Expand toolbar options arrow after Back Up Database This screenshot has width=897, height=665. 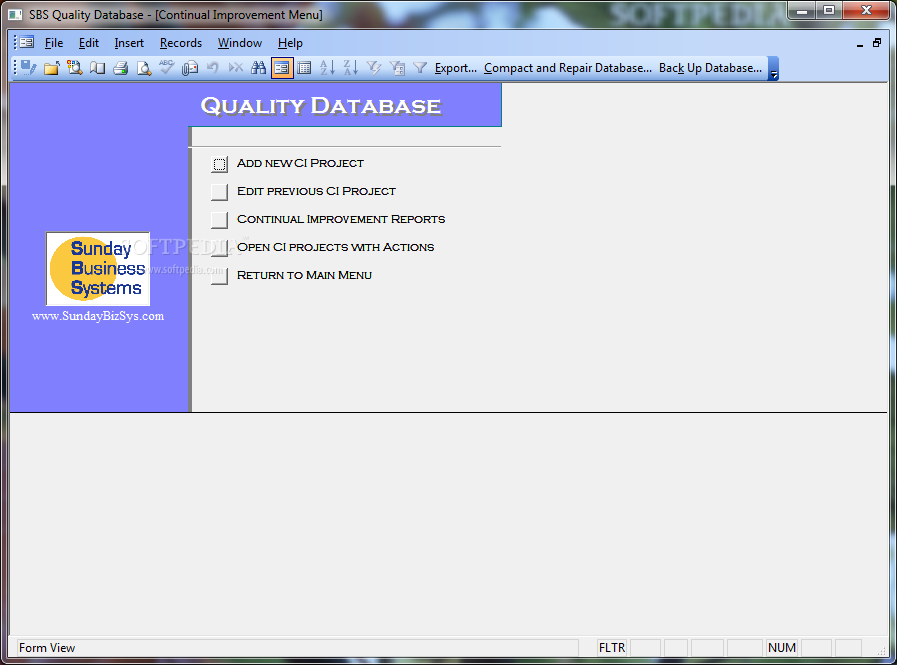[x=773, y=68]
